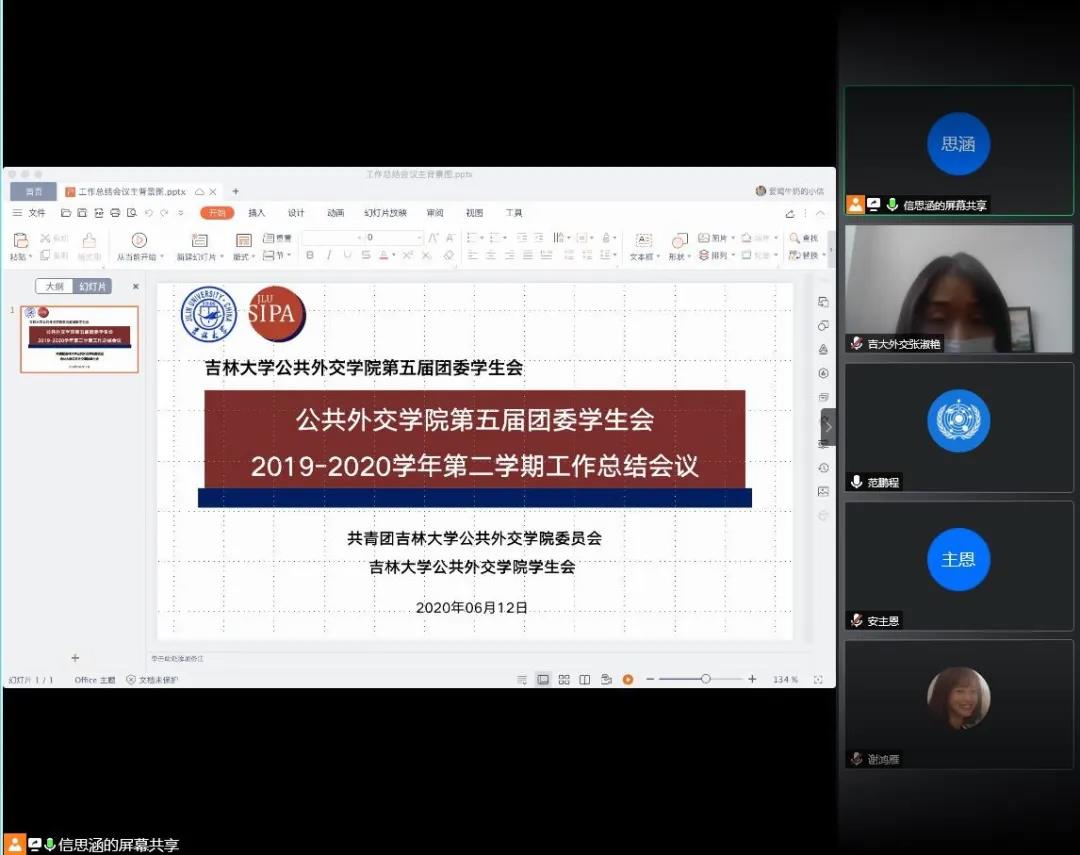The image size is (1080, 855).
Task: Start slideshow with orange play icon in status bar
Action: click(x=627, y=680)
